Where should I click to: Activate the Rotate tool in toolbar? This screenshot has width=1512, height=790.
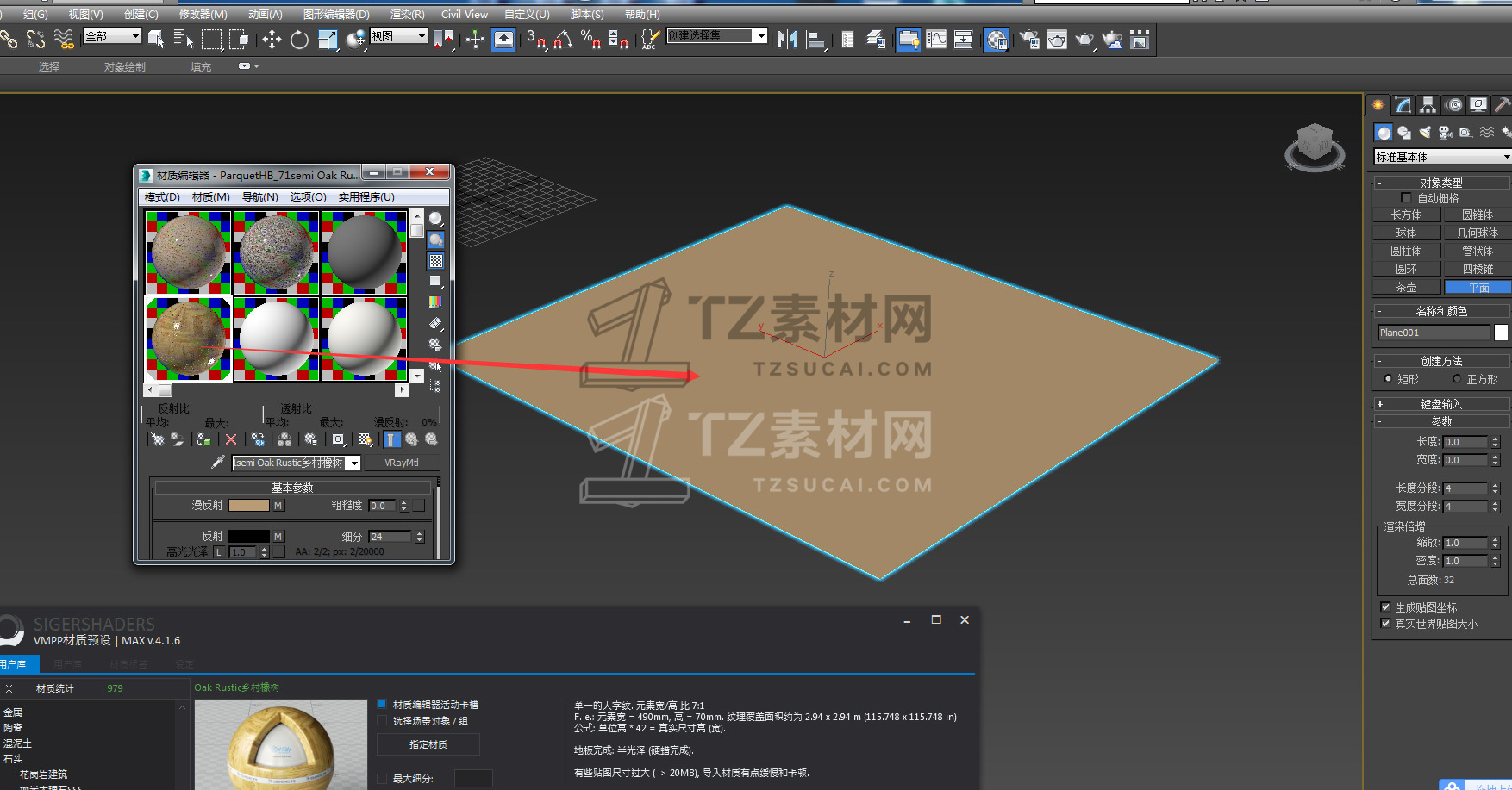(x=299, y=40)
